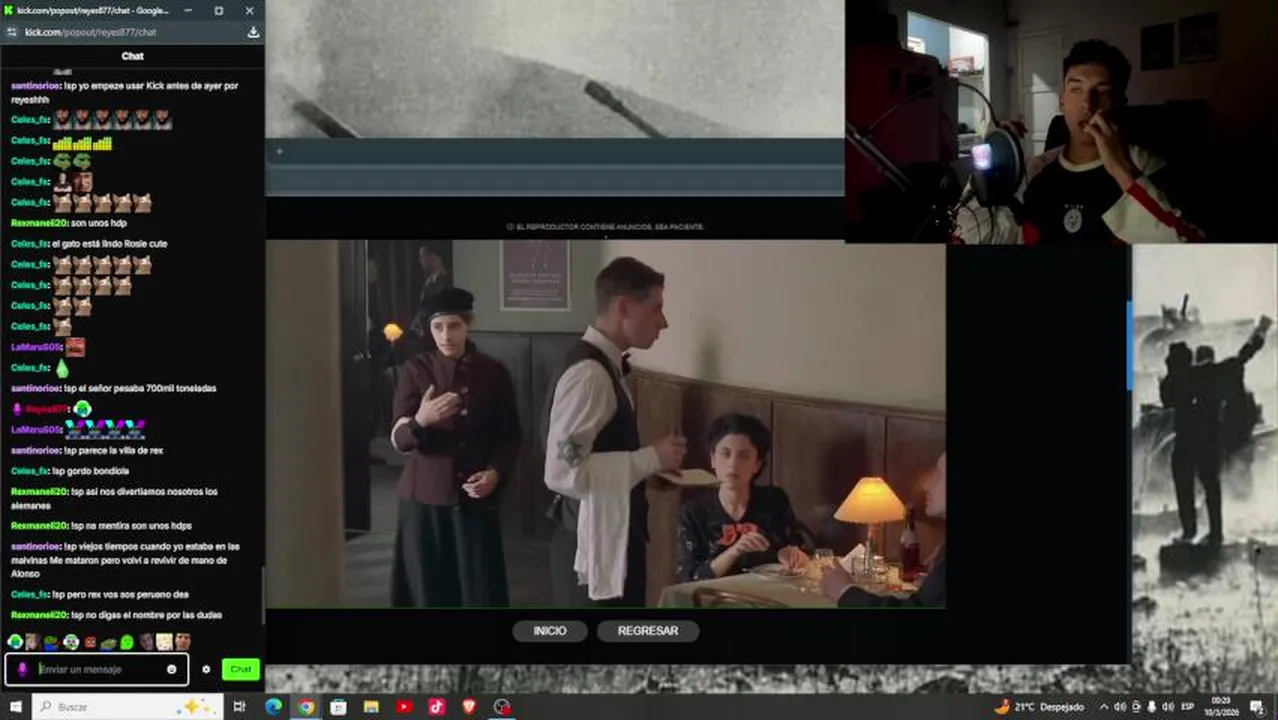
Task: Click the Kick favicon in the popout title bar
Action: [8, 10]
